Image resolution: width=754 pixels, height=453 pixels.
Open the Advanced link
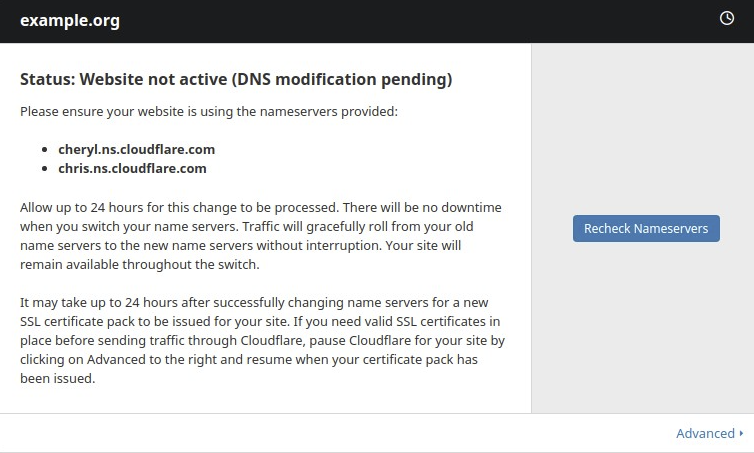(x=705, y=433)
